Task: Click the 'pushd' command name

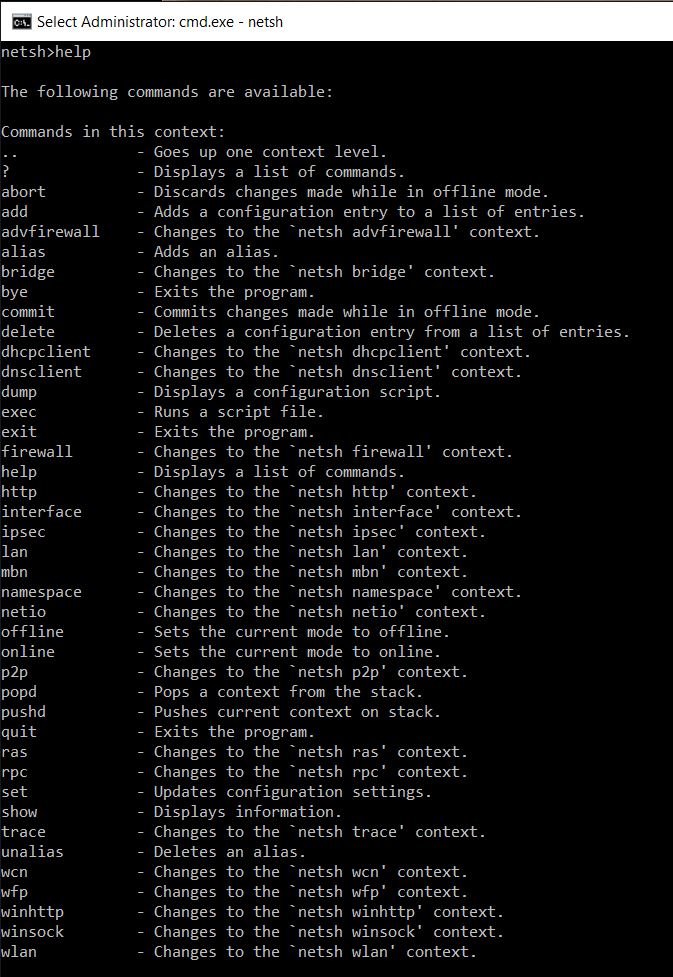Action: [24, 712]
